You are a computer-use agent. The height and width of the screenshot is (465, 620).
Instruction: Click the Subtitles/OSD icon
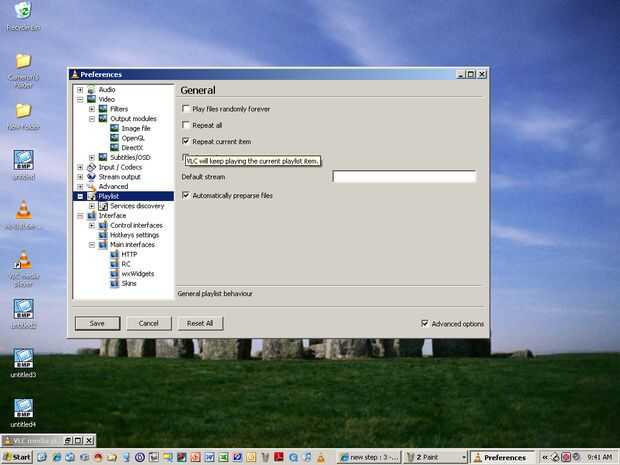103,157
